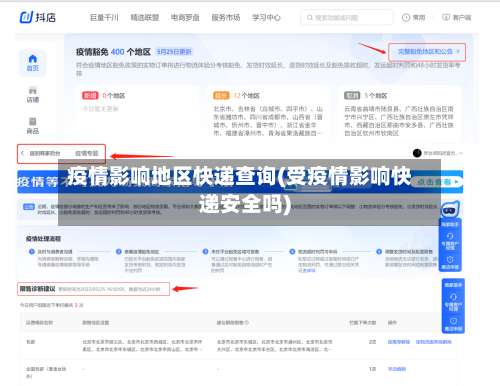Screen dimensions: 500x386
Task: Click the third step circle in 疫情处理流程
Action: [206, 252]
